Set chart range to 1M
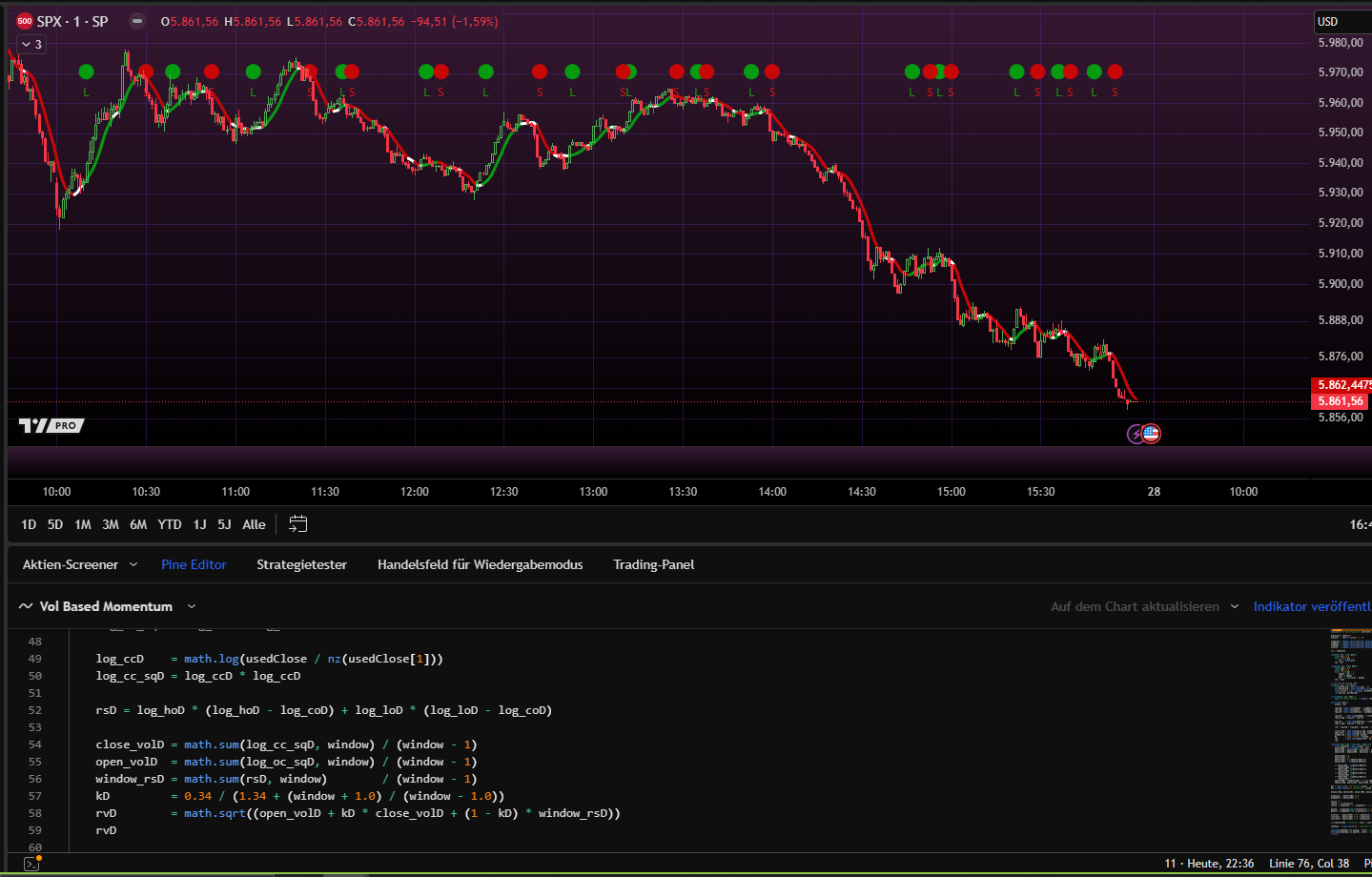This screenshot has width=1372, height=877. pyautogui.click(x=83, y=524)
